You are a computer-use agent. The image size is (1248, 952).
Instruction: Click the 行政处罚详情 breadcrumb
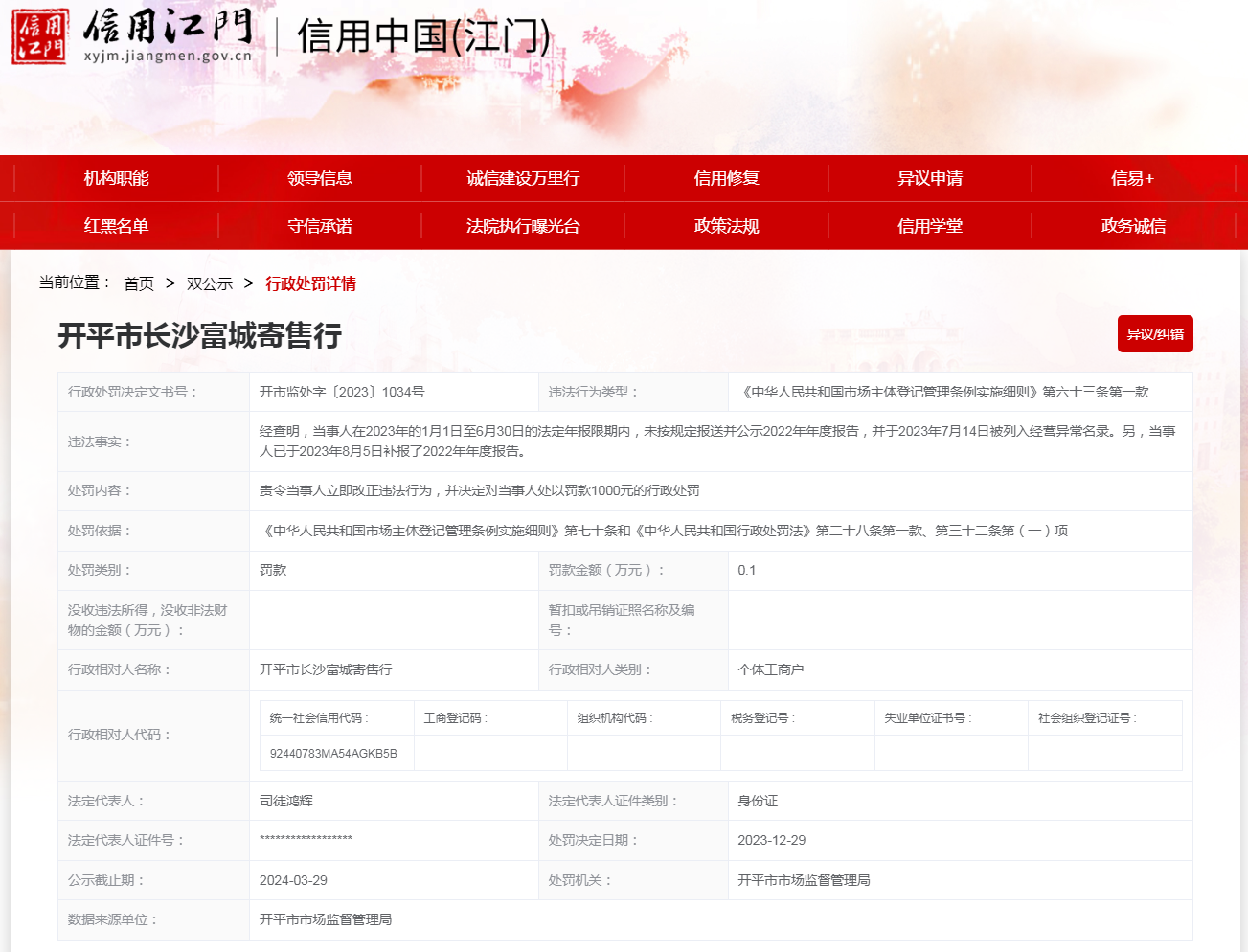pos(310,283)
